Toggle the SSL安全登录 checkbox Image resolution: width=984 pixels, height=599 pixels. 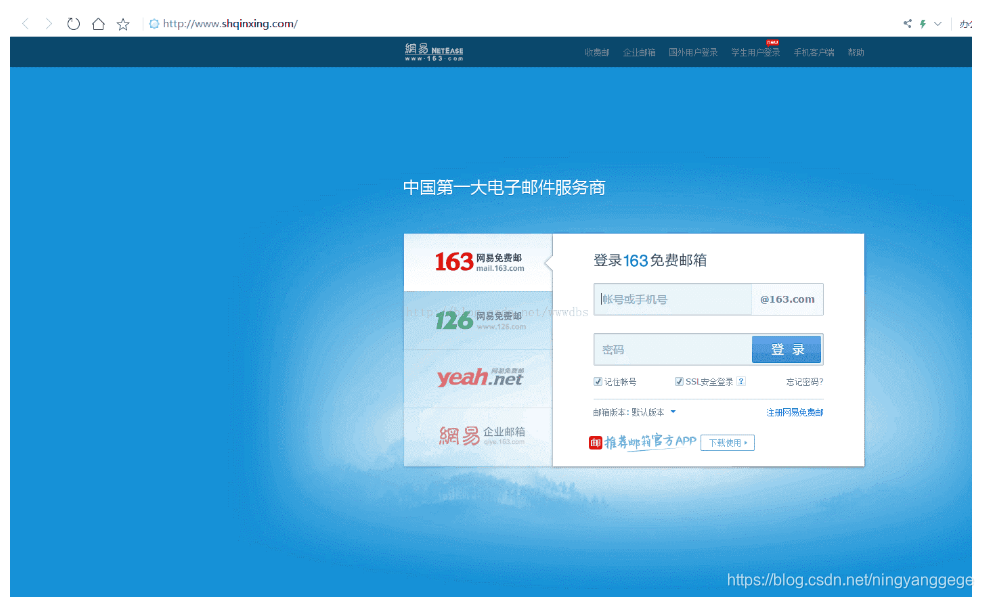pyautogui.click(x=679, y=381)
